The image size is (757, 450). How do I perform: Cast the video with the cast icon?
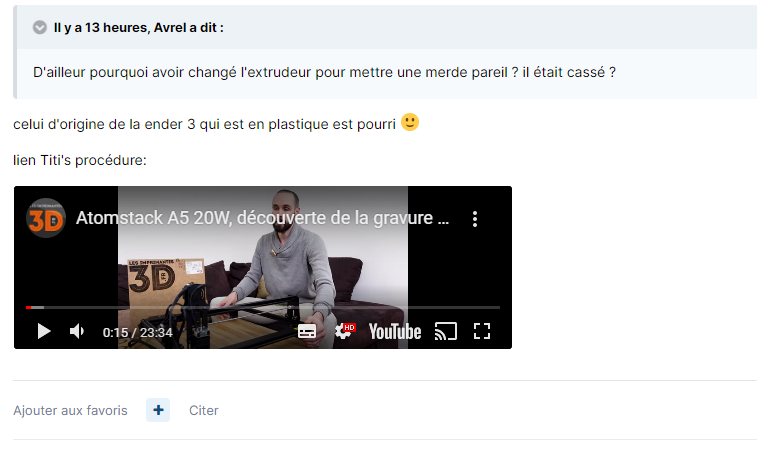446,331
